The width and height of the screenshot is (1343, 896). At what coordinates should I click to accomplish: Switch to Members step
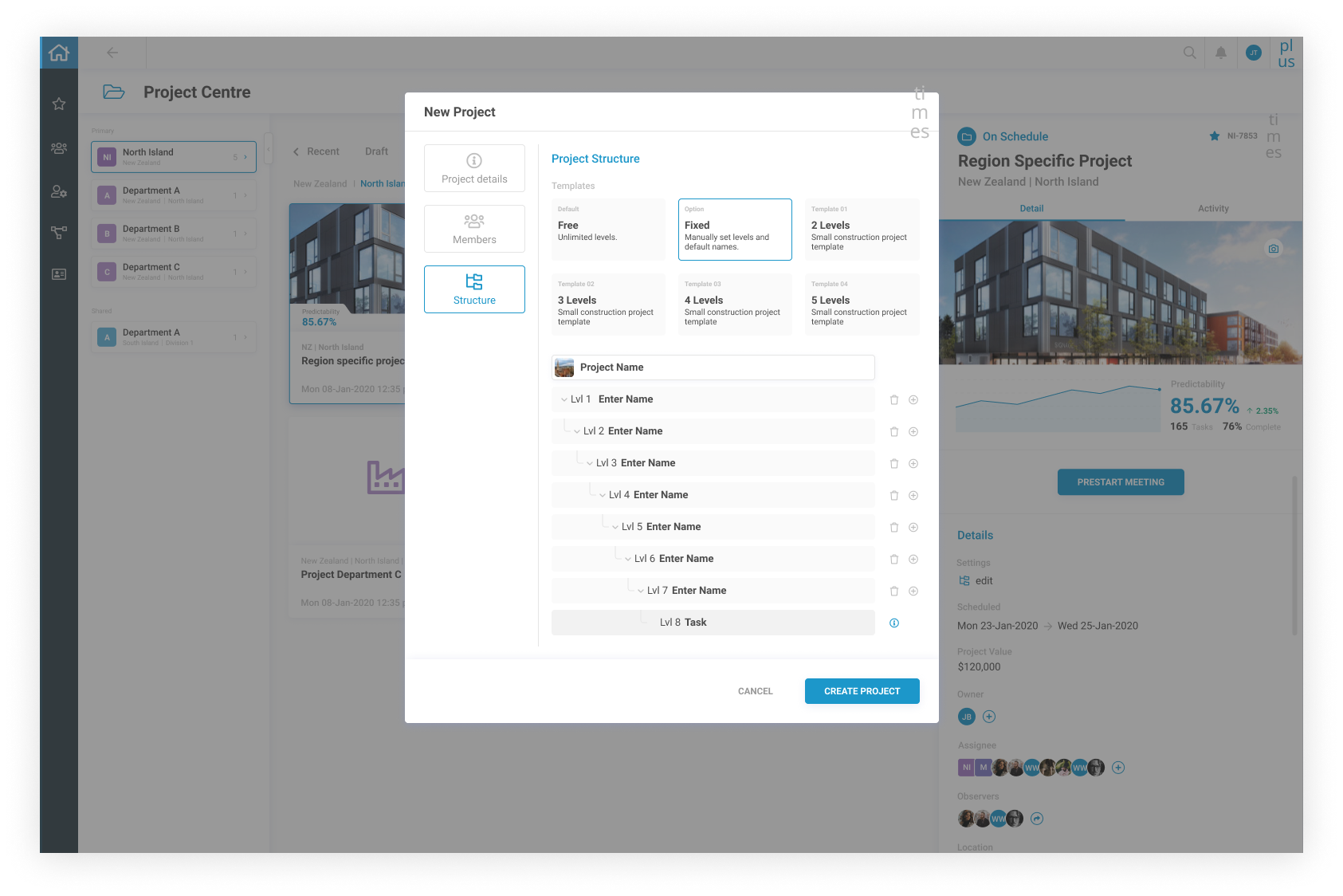point(474,229)
